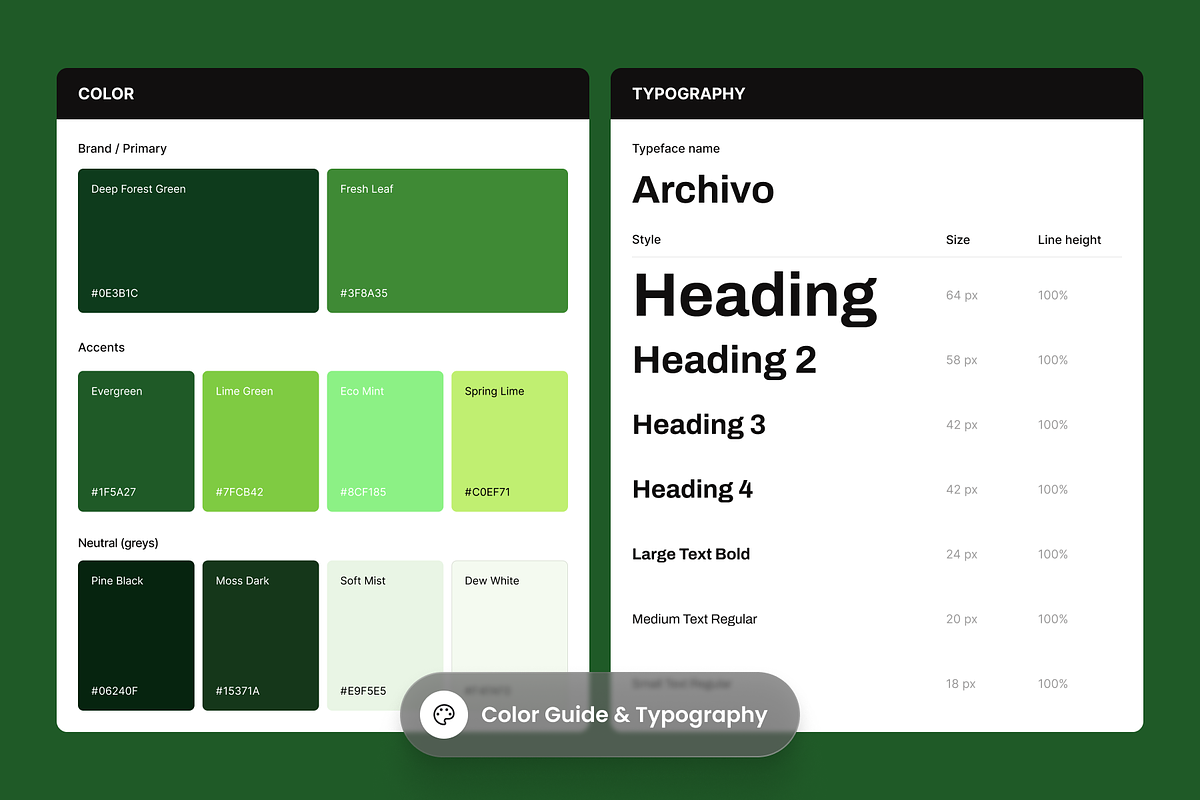Select the "Heading 3" style sample
1200x800 pixels.
[x=699, y=425]
